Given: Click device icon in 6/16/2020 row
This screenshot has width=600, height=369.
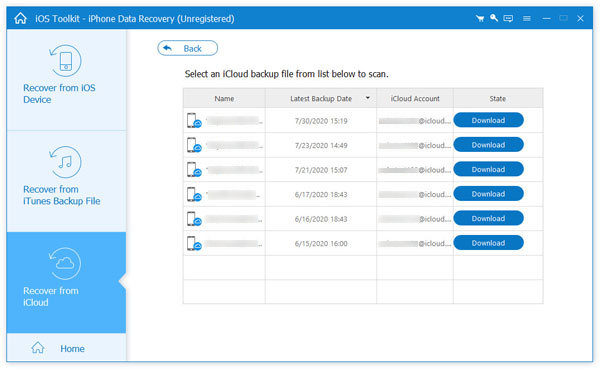Looking at the screenshot, I should pos(194,219).
